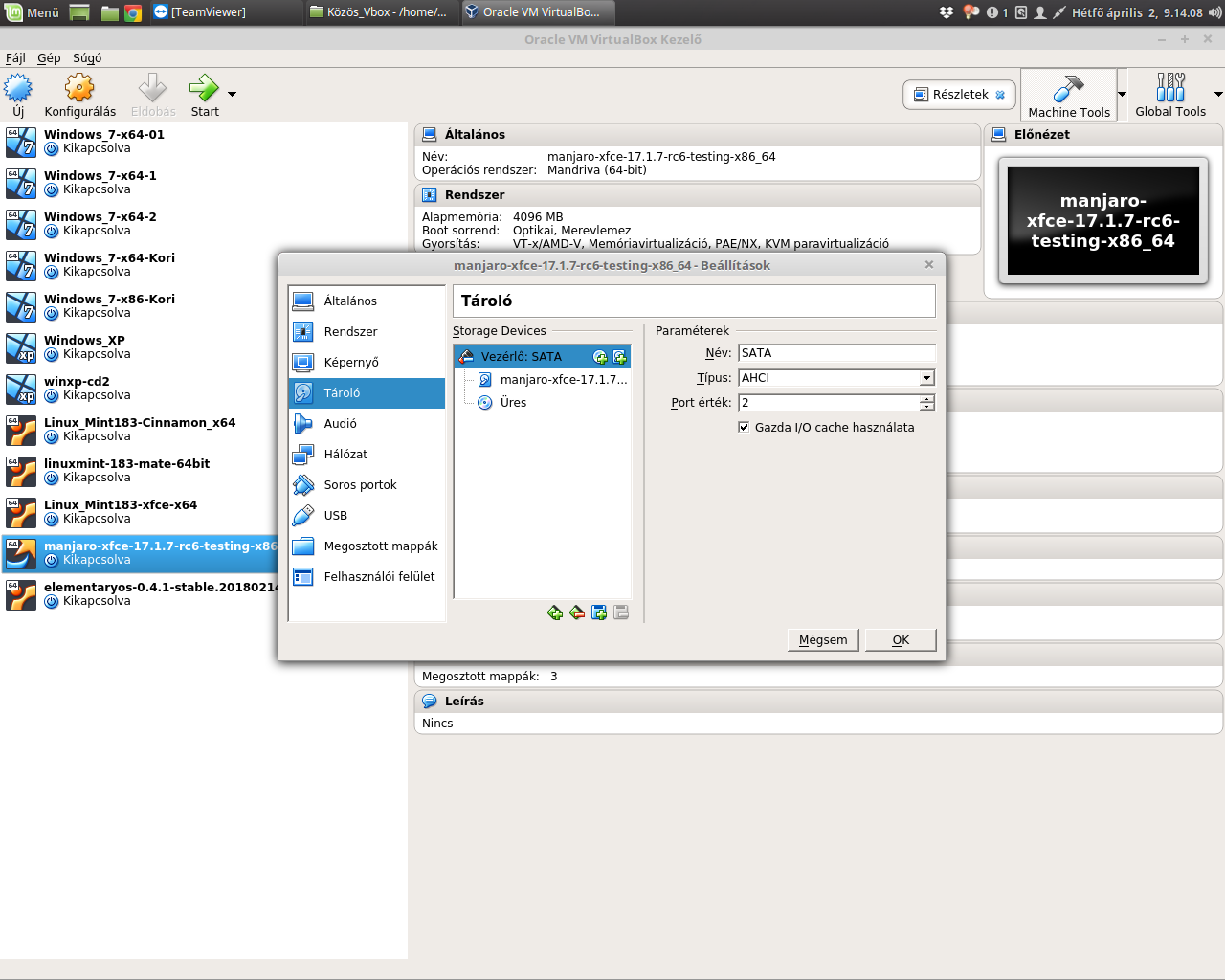
Task: Add optical drive to SATA controller
Action: tap(600, 357)
